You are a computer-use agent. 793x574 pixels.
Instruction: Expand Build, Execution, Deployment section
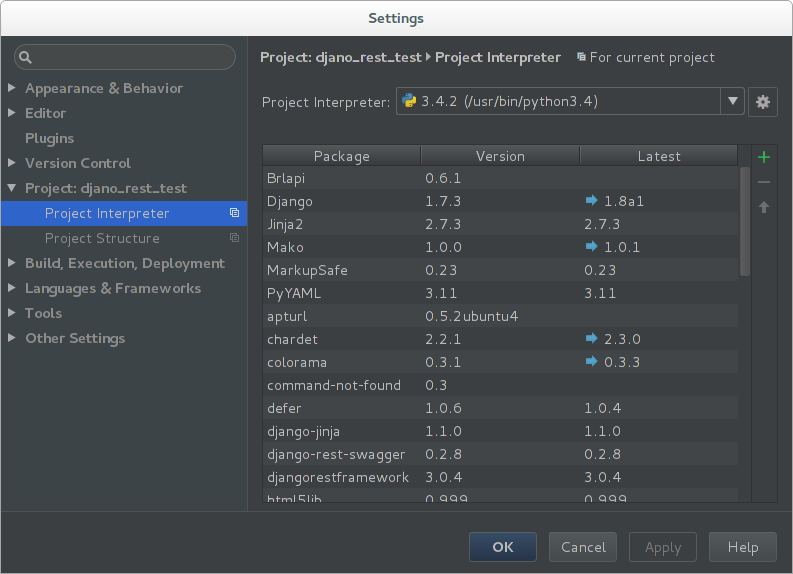pyautogui.click(x=12, y=263)
